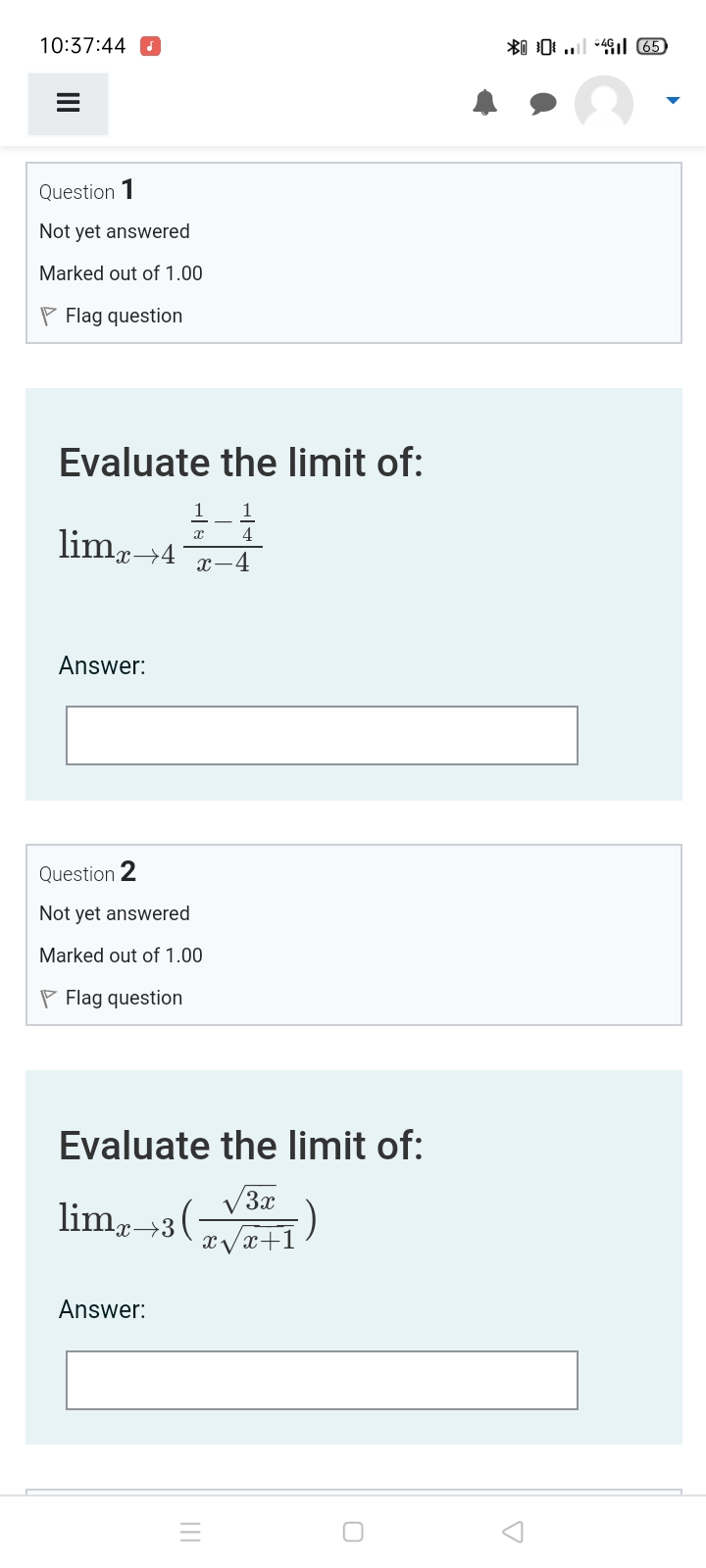706x1568 pixels.
Task: Click the answer field for Question 1
Action: [x=322, y=735]
